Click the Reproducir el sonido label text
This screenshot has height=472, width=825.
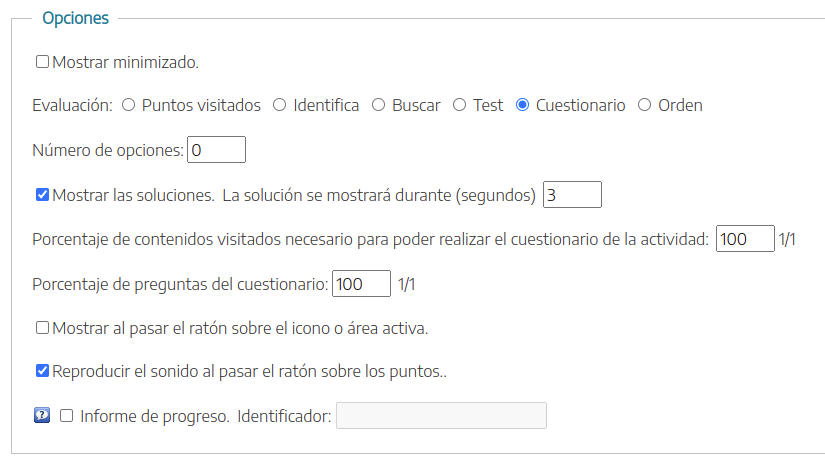click(249, 371)
